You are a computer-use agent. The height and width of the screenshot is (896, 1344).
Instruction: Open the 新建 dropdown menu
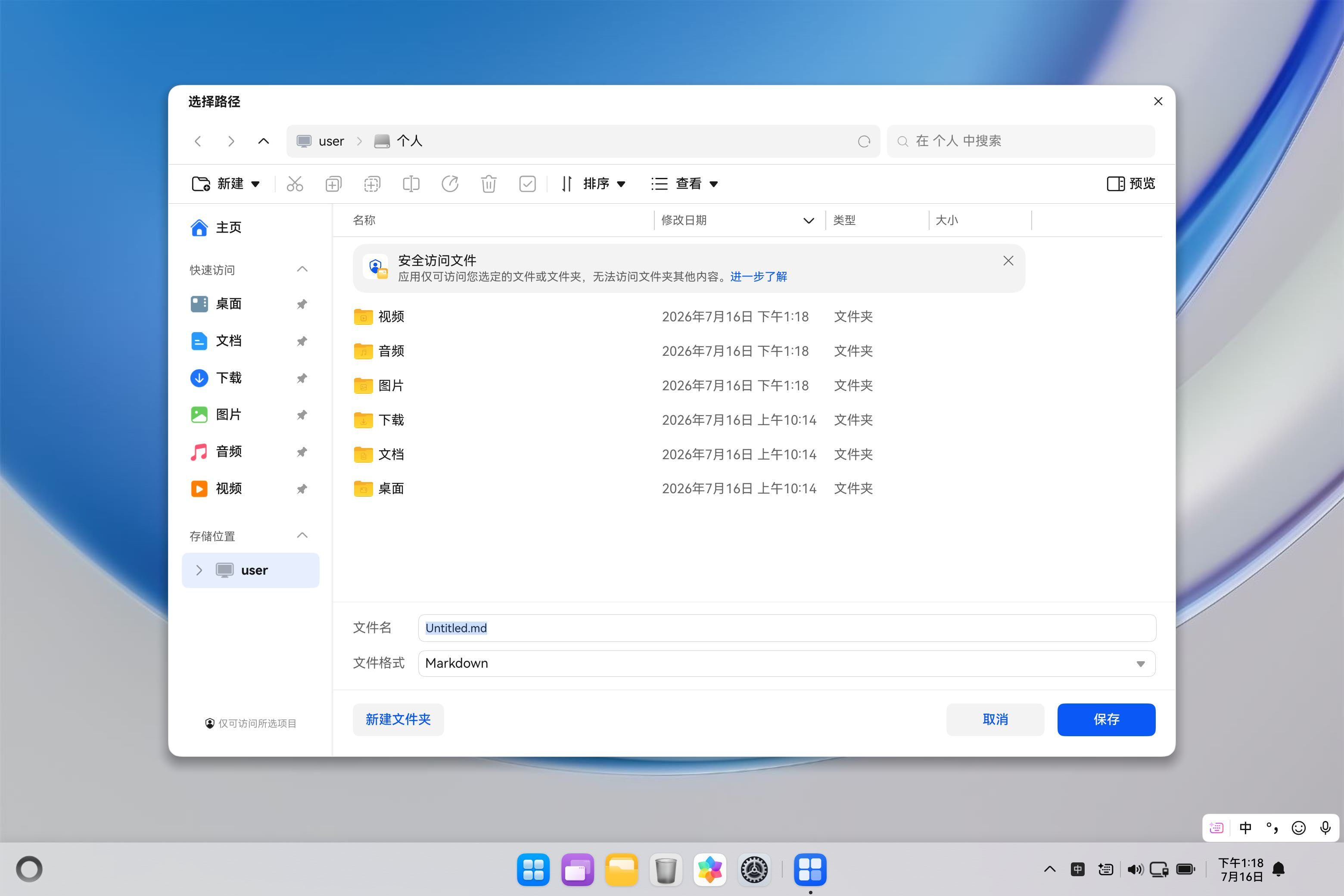pos(226,184)
